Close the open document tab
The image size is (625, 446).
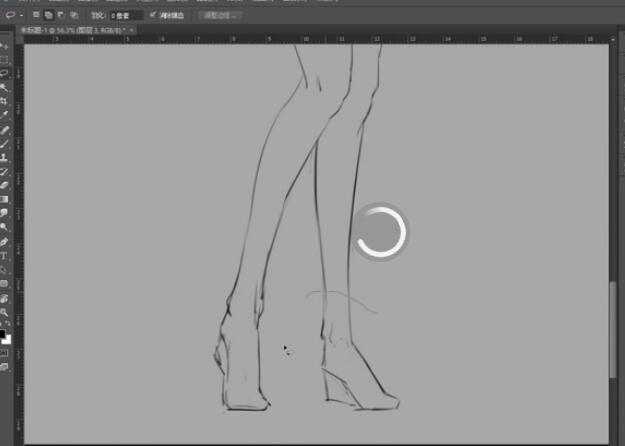point(132,30)
